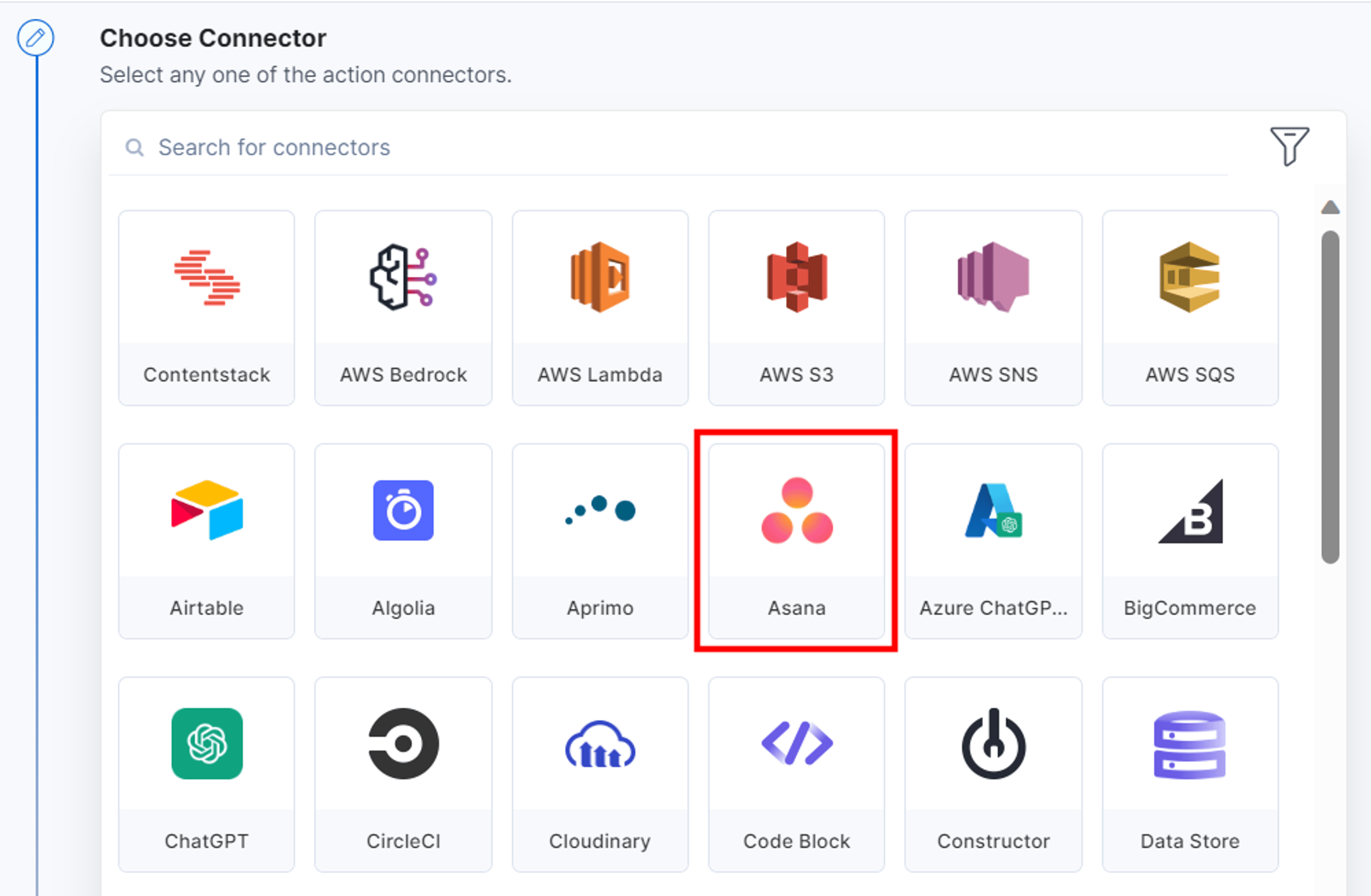Select the AWS S3 connector icon
Viewport: 1371px width, 896px height.
point(797,278)
